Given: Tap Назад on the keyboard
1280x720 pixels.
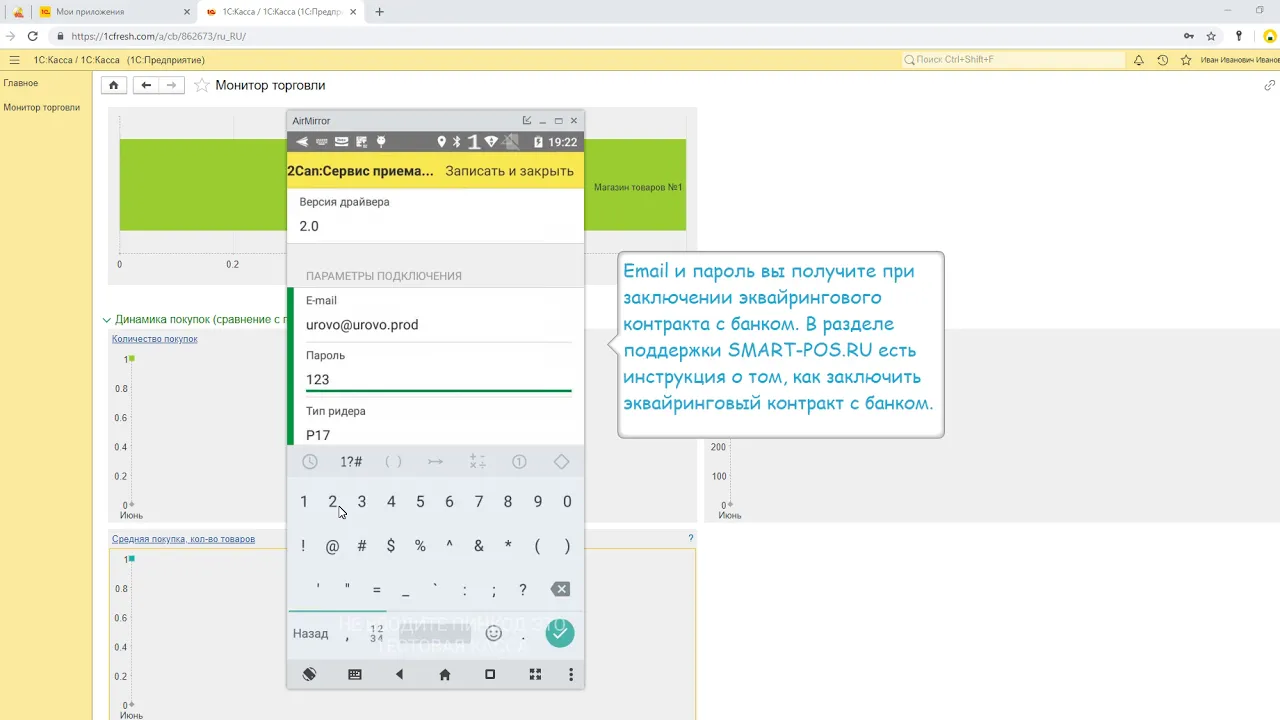Looking at the screenshot, I should (x=310, y=633).
